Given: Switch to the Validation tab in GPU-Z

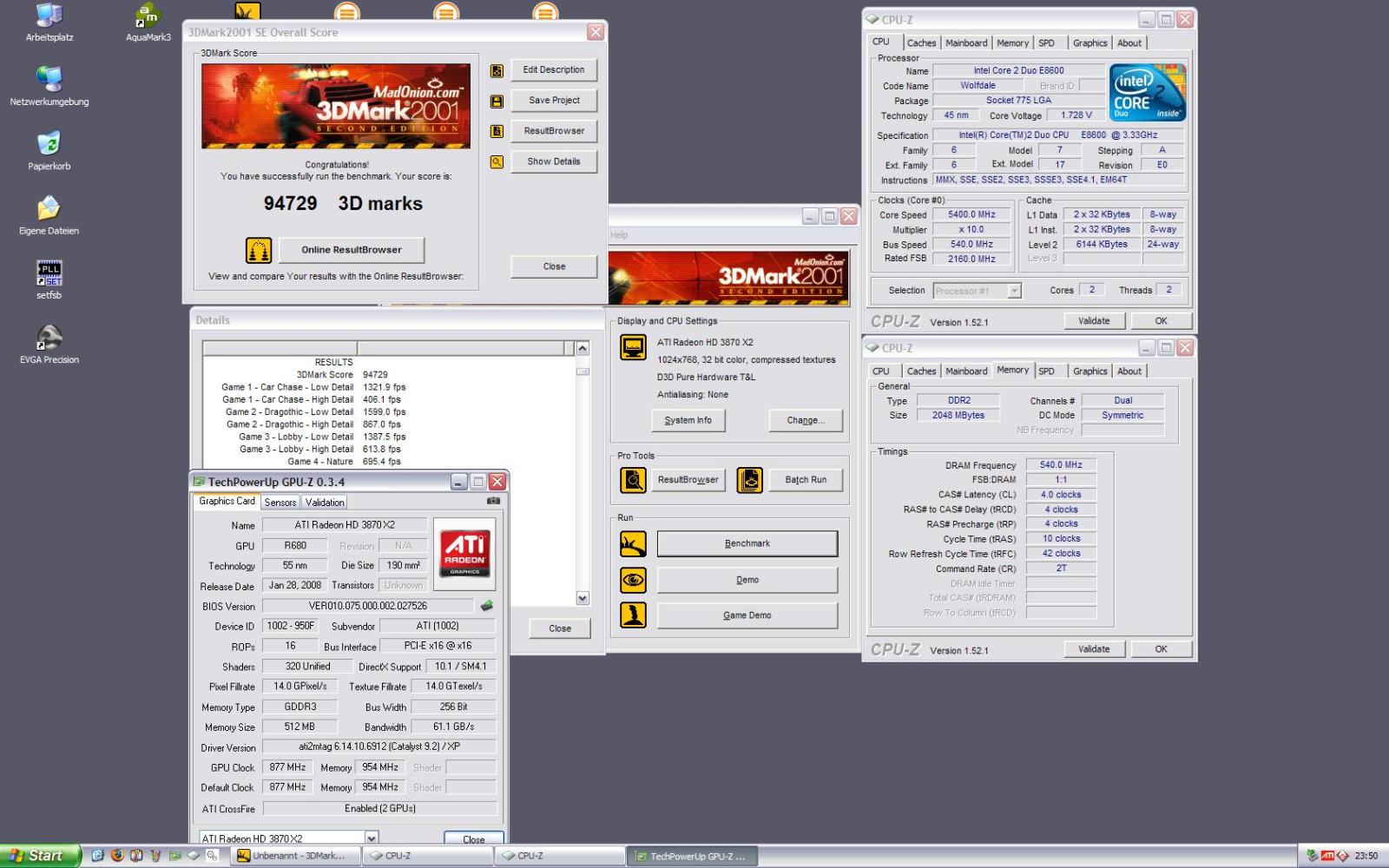Looking at the screenshot, I should (325, 502).
